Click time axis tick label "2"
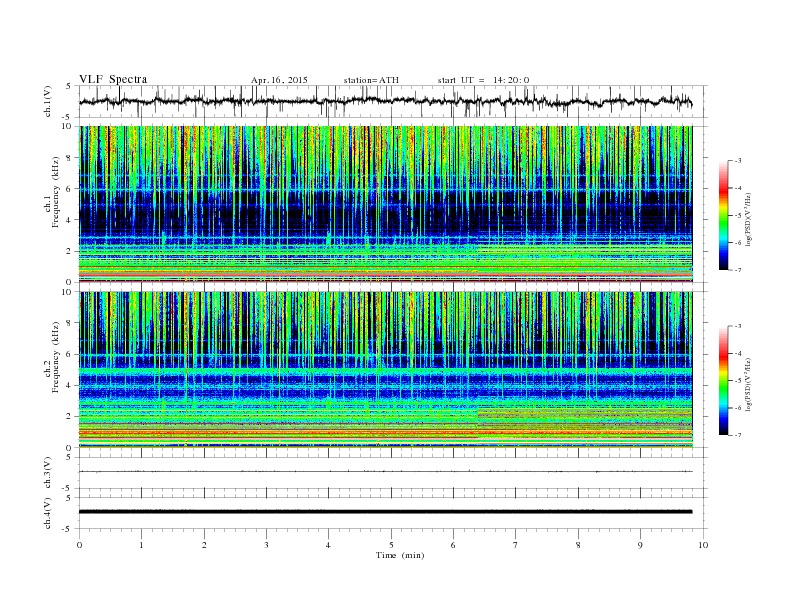Screen dimensions: 792x612 (x=204, y=545)
